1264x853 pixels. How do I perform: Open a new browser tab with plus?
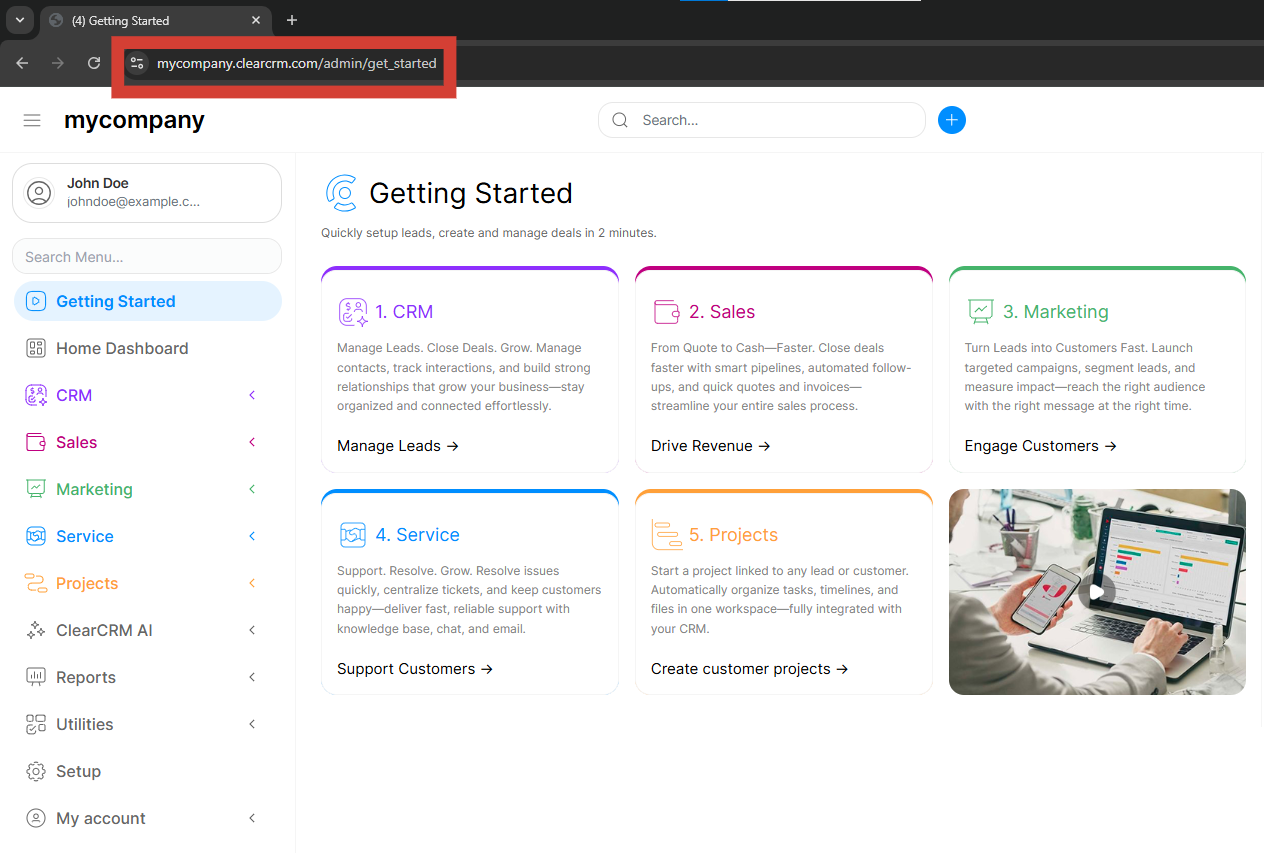(292, 20)
